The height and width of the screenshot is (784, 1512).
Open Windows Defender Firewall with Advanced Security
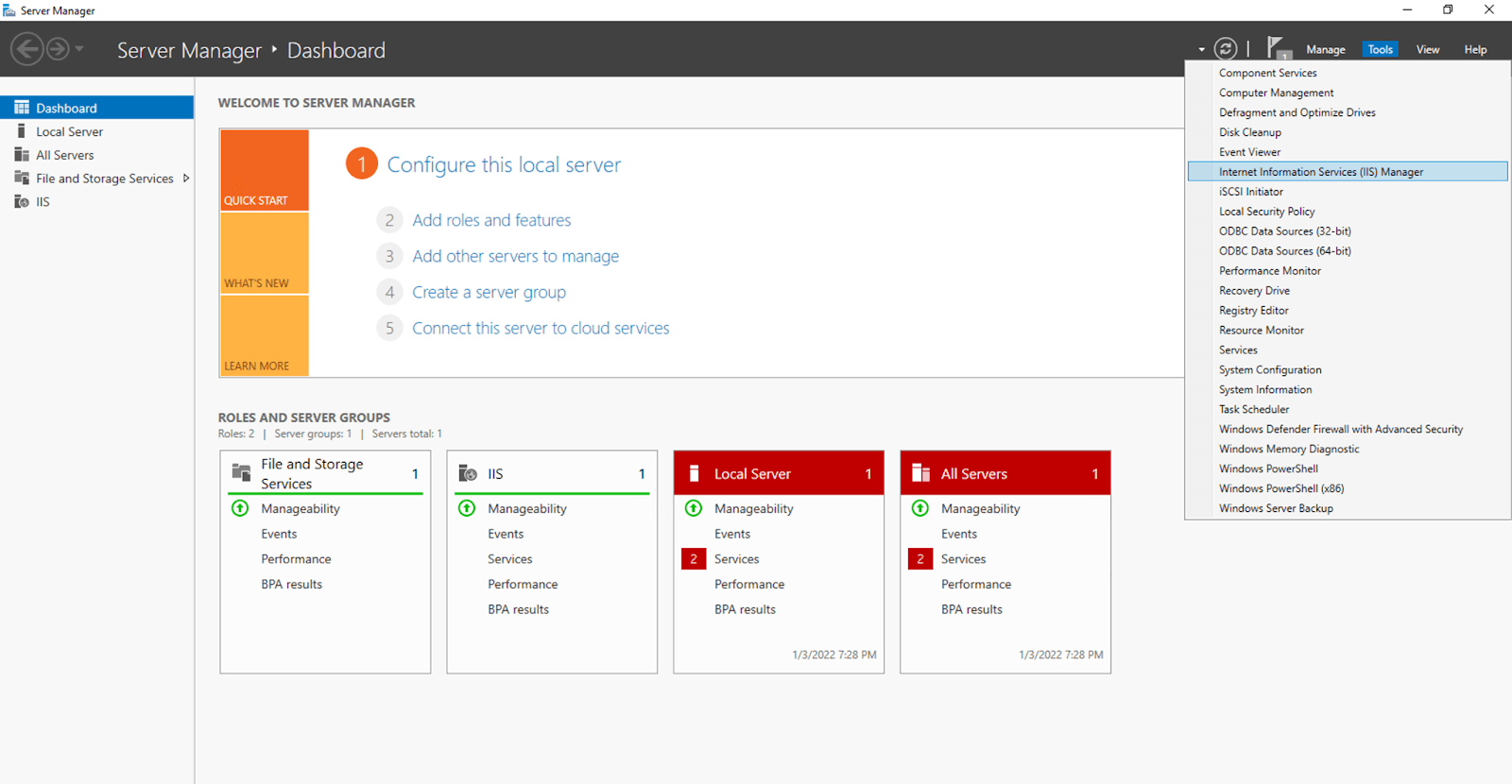[x=1348, y=429]
